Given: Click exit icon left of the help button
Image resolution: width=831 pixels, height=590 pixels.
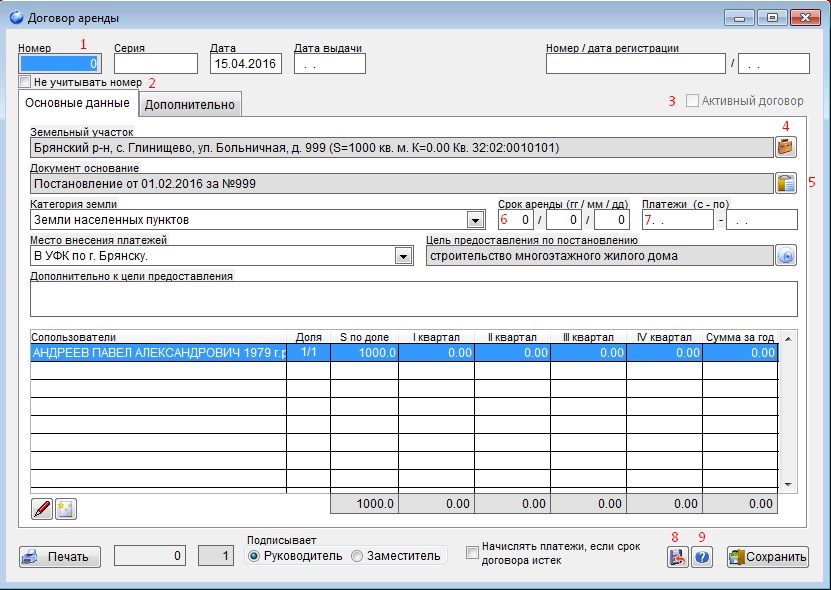Looking at the screenshot, I should coord(677,557).
